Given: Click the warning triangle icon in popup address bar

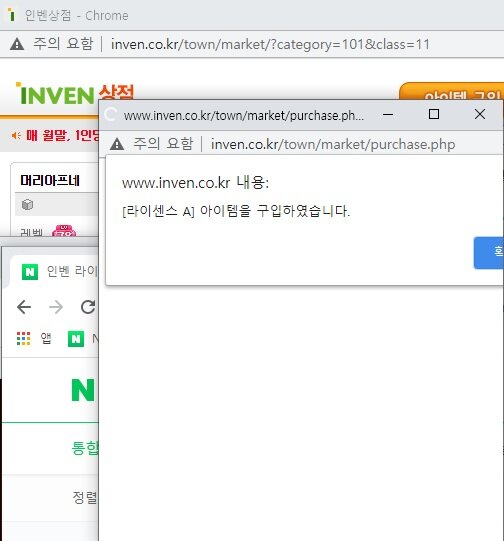Looking at the screenshot, I should pos(117,144).
